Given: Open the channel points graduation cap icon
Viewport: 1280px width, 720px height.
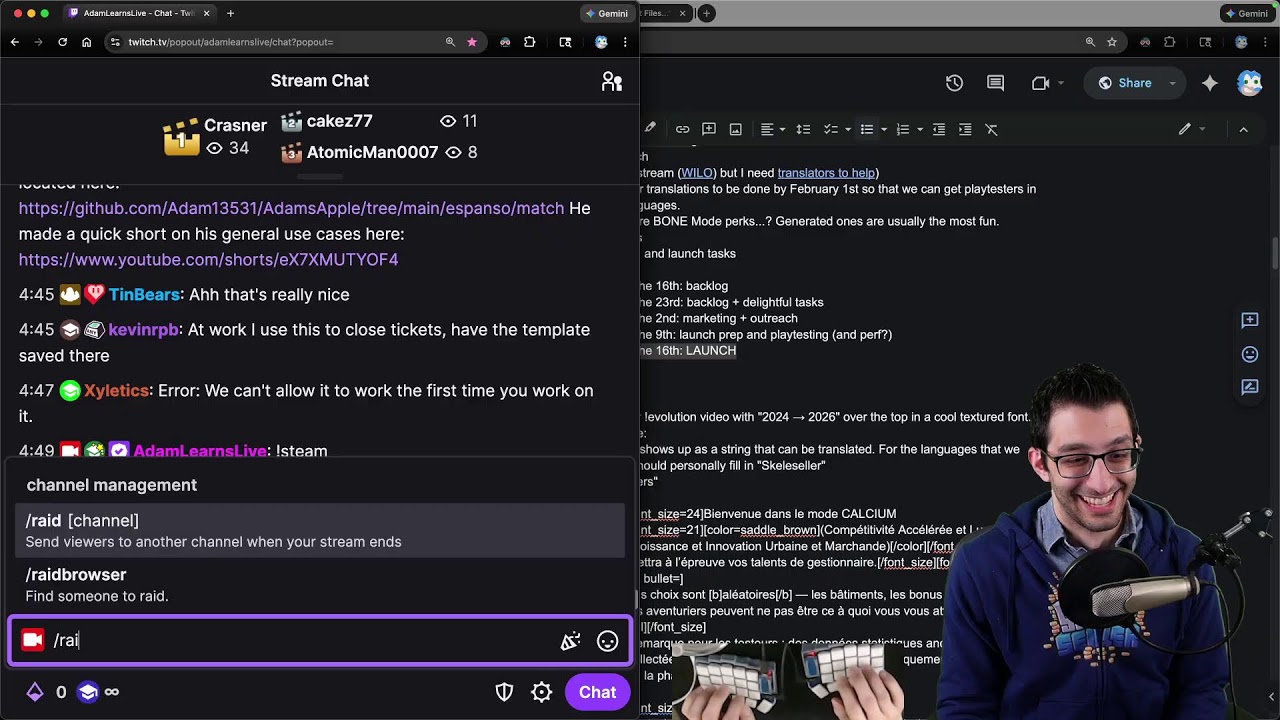Looking at the screenshot, I should pos(88,692).
